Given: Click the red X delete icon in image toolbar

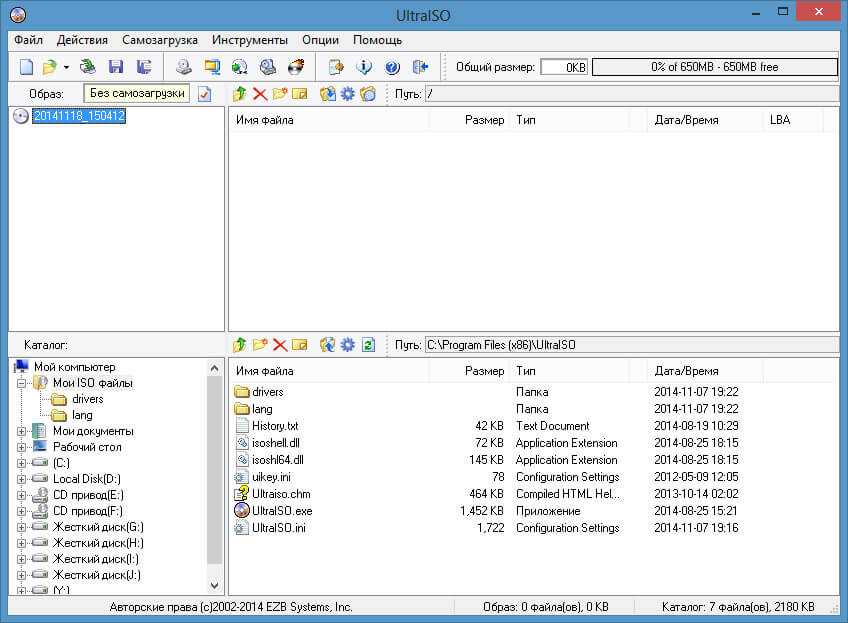Looking at the screenshot, I should 260,94.
